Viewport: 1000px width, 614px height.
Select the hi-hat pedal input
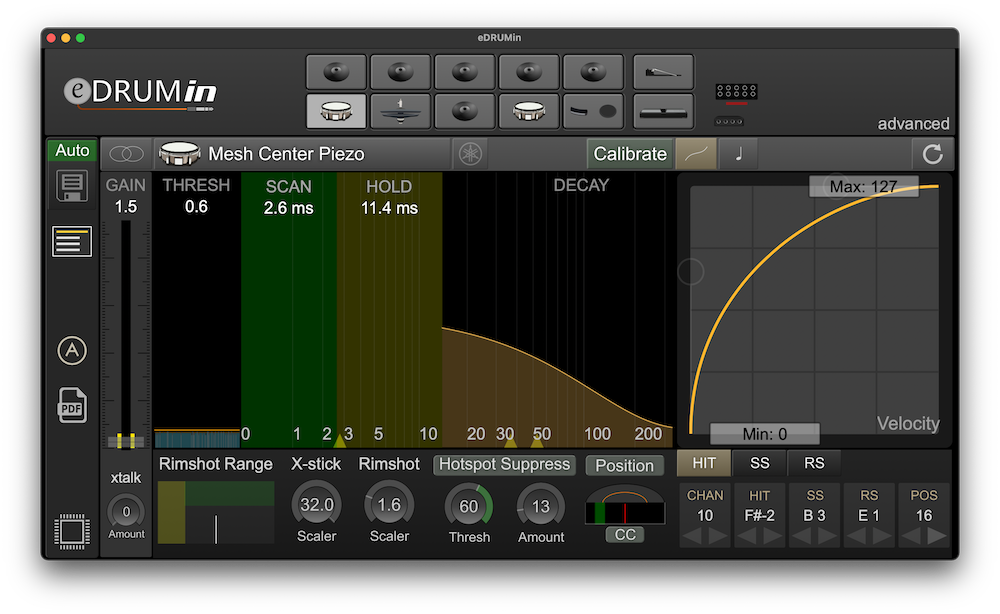point(663,72)
